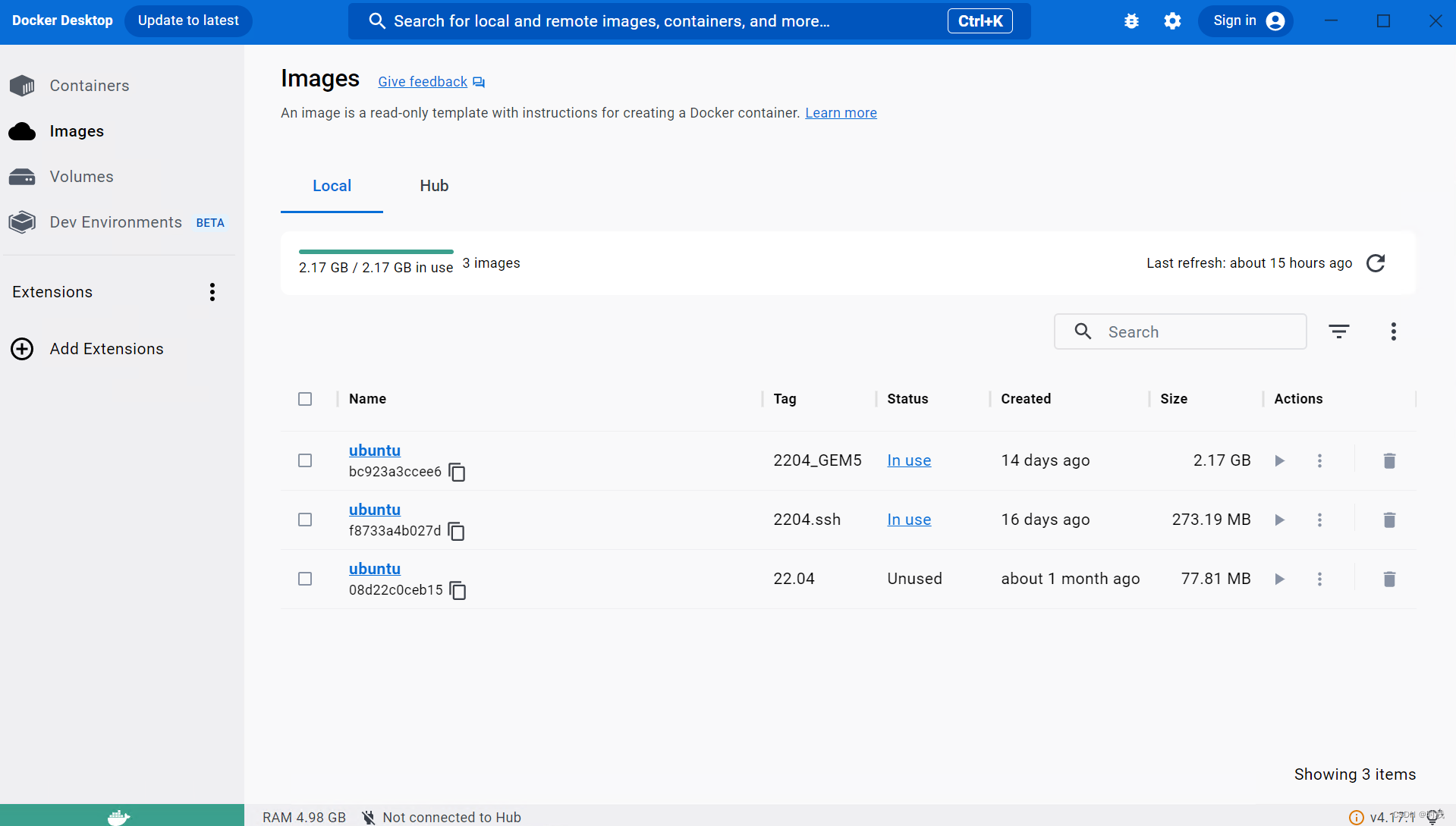
Task: Click the Containers label in sidebar
Action: (x=90, y=86)
